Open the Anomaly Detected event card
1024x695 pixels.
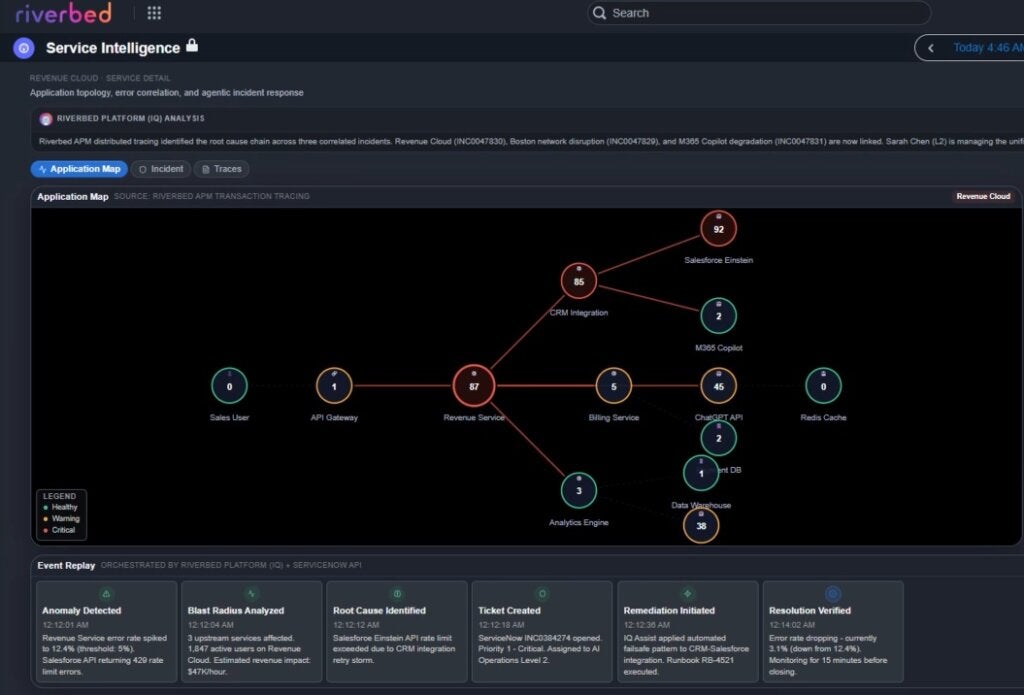click(106, 632)
